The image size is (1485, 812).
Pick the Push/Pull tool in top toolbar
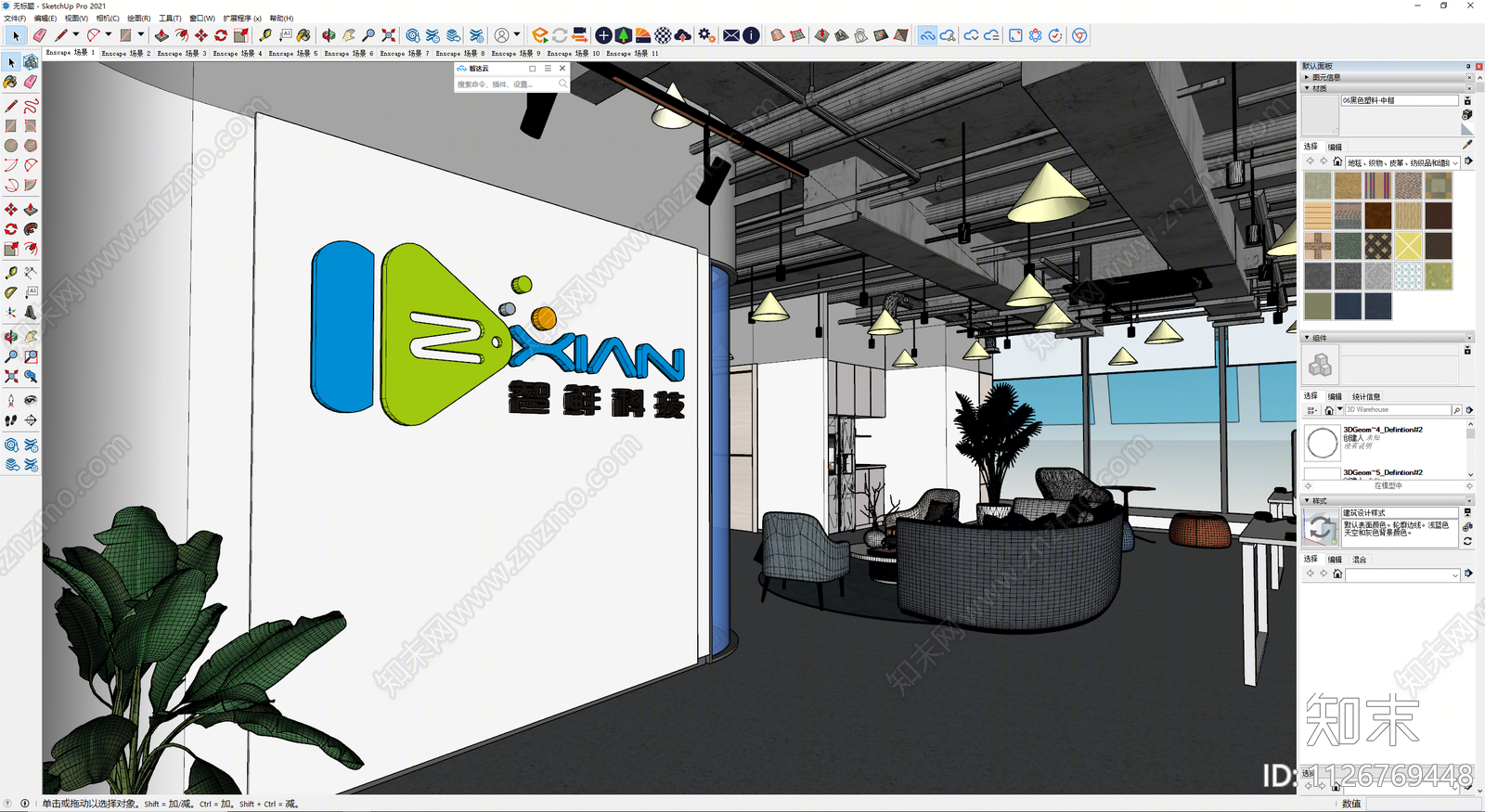click(161, 35)
